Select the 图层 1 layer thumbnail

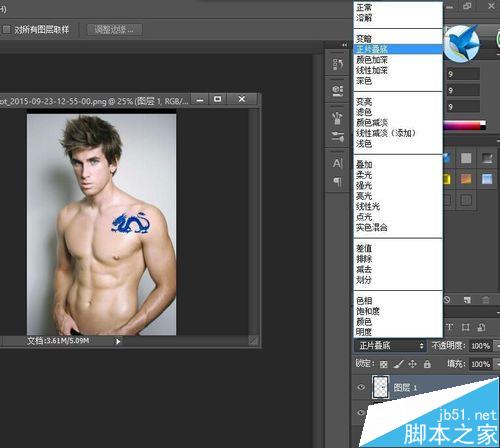click(x=380, y=387)
